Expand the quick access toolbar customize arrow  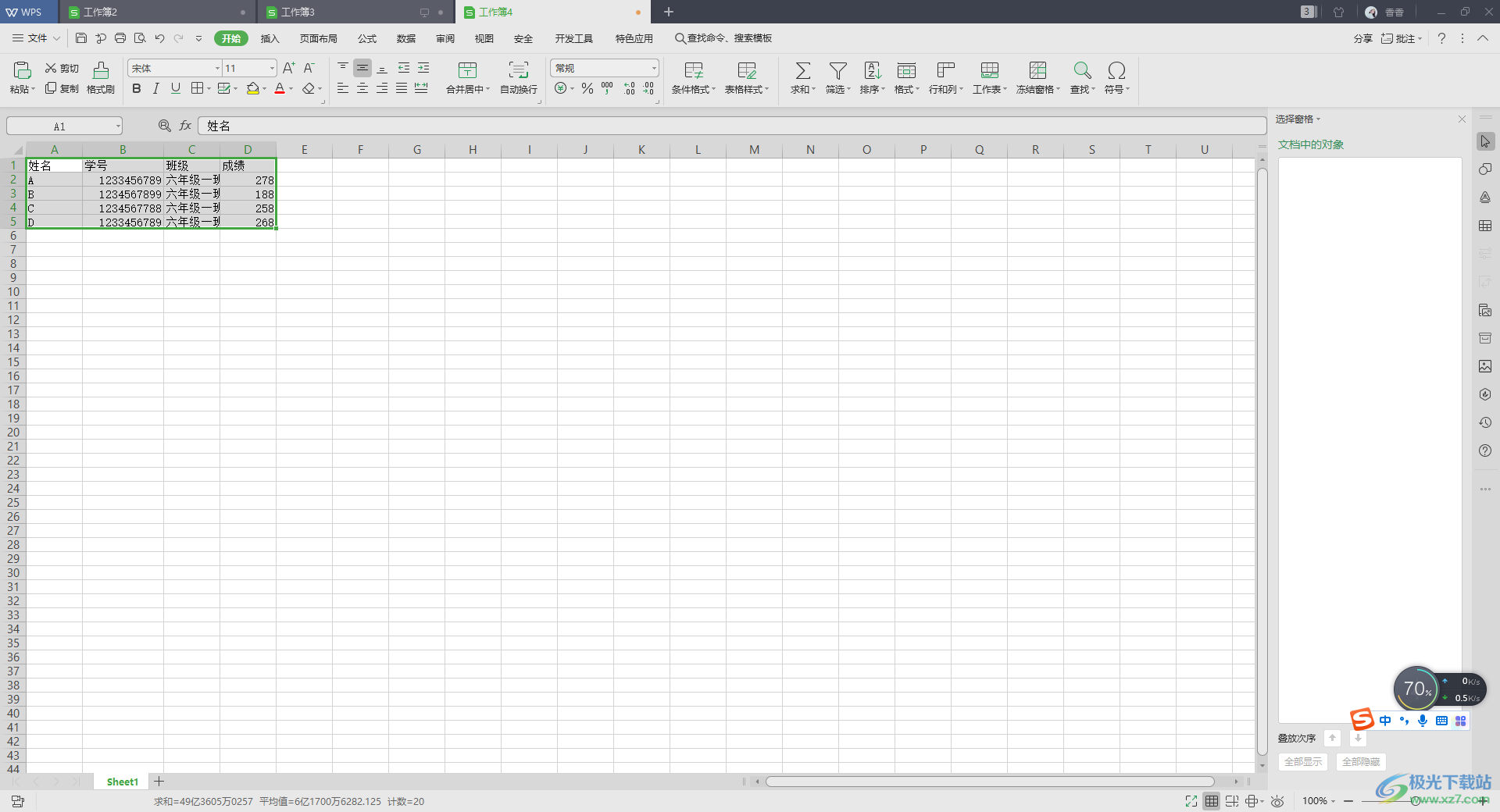coord(198,37)
